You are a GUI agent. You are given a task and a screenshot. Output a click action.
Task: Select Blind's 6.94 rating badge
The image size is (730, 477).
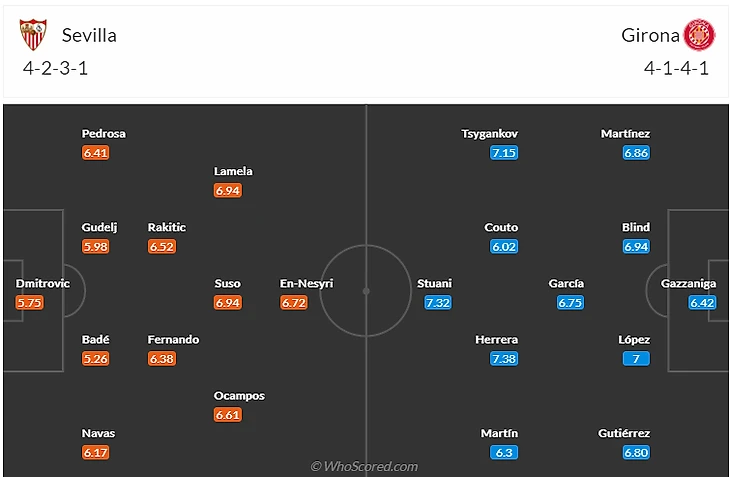point(636,247)
